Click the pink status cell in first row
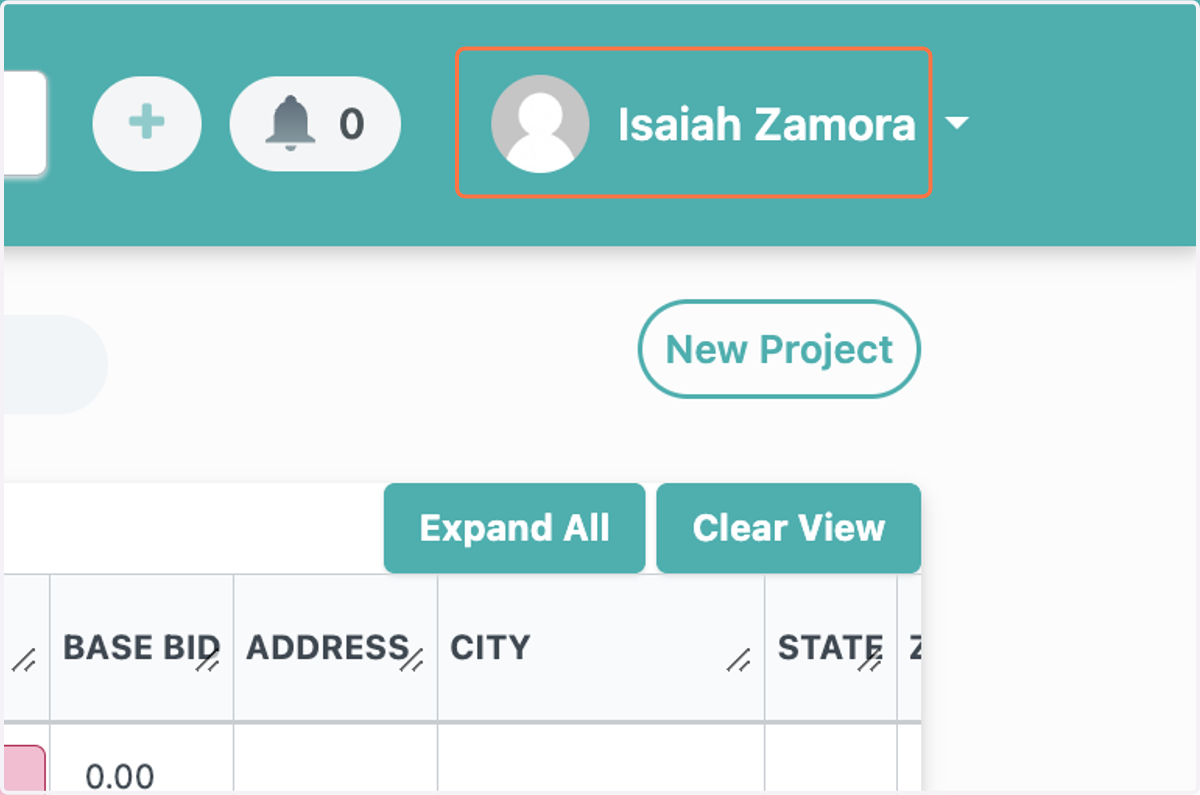 pyautogui.click(x=24, y=769)
